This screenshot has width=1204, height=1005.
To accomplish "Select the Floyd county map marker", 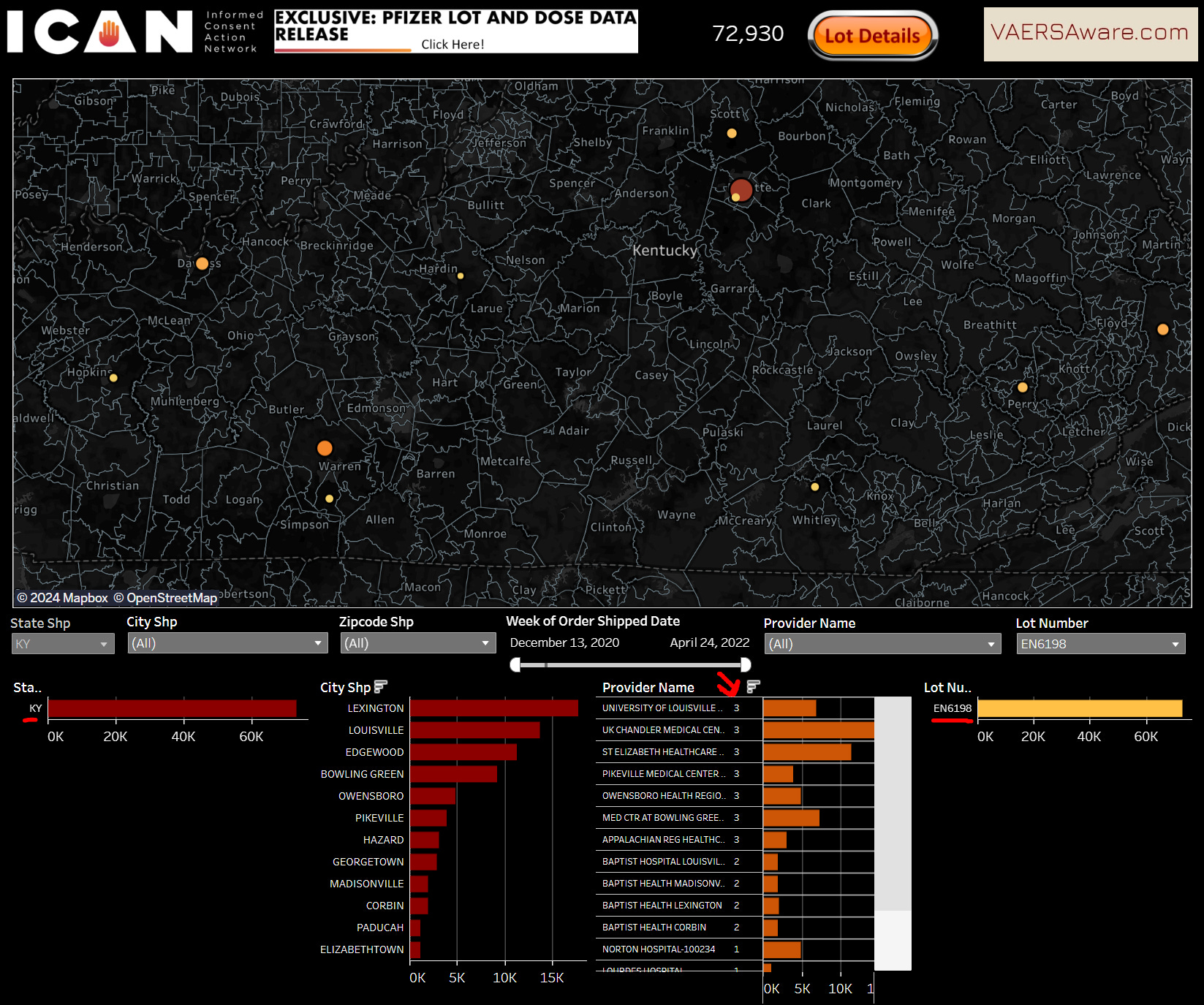I will 1163,330.
